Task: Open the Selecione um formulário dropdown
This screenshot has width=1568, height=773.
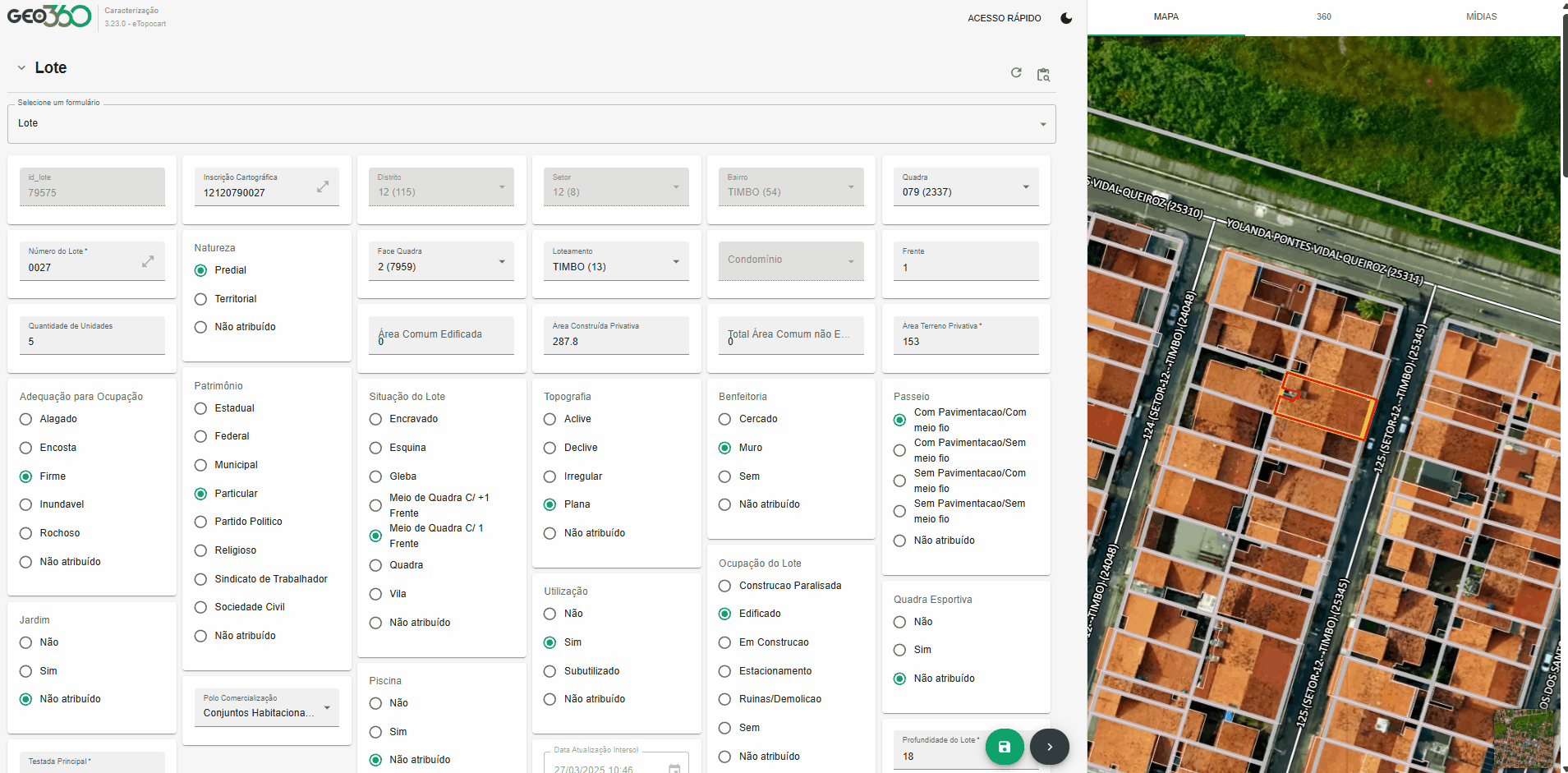Action: point(531,124)
